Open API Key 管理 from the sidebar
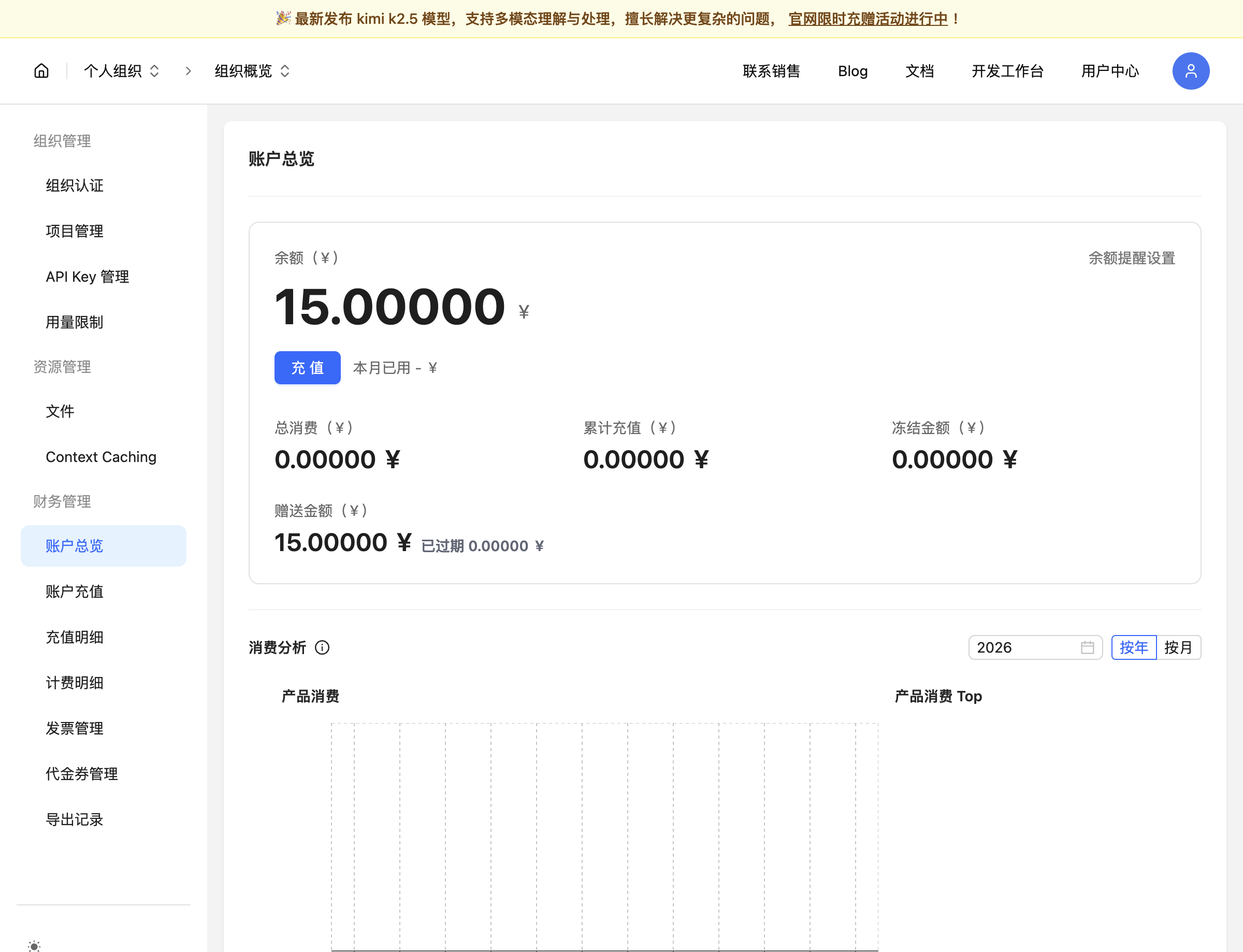The image size is (1243, 952). coord(87,277)
